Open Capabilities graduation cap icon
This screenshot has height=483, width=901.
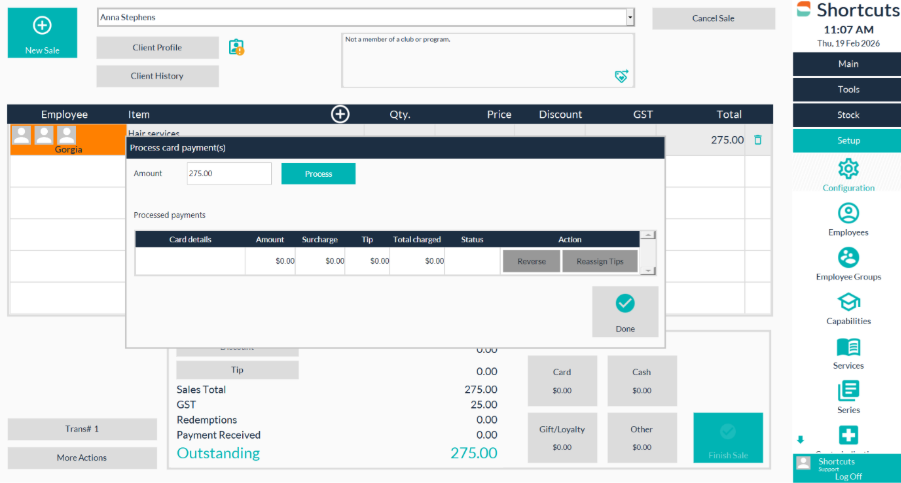848,302
